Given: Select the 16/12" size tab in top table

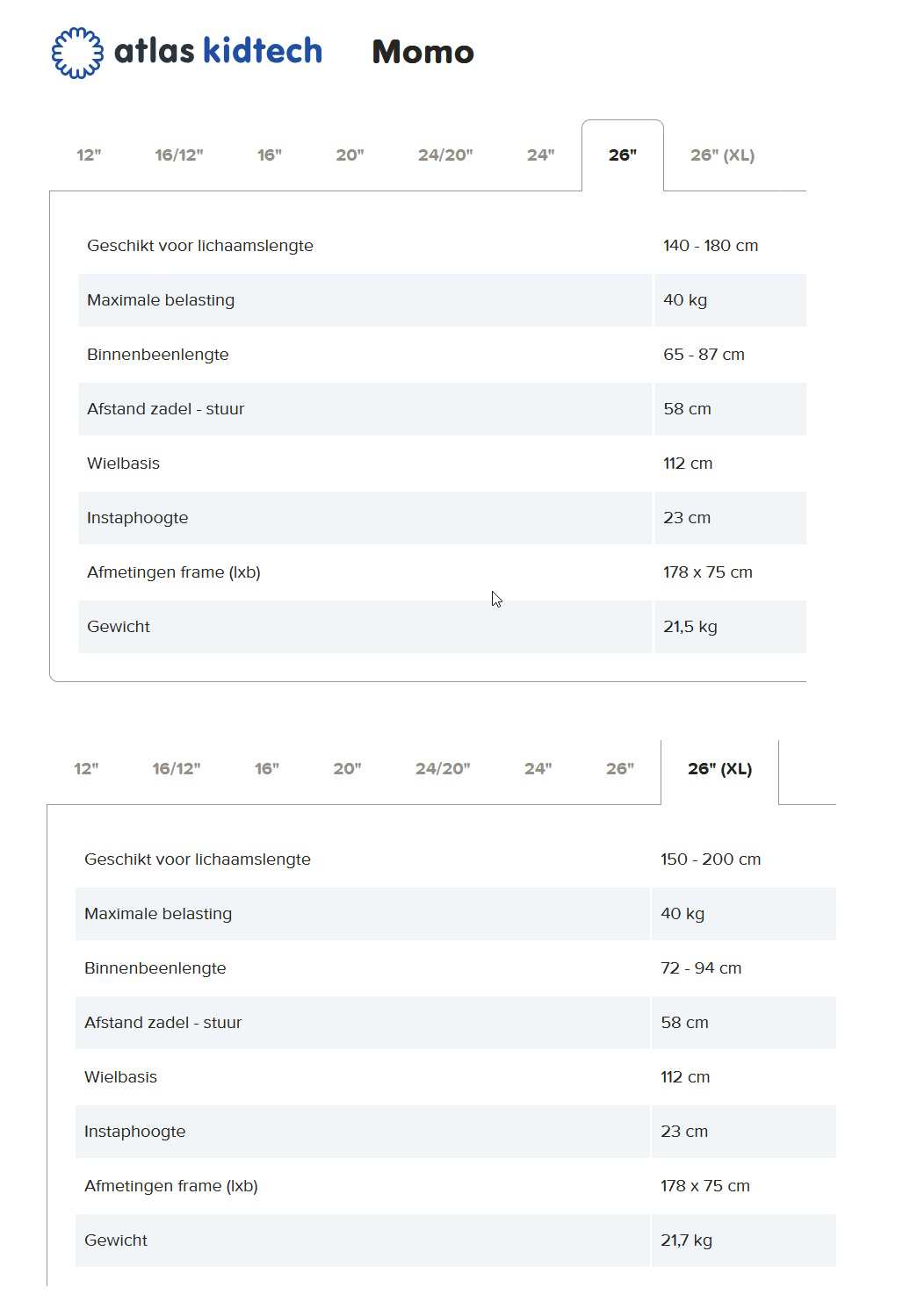Looking at the screenshot, I should pyautogui.click(x=178, y=155).
